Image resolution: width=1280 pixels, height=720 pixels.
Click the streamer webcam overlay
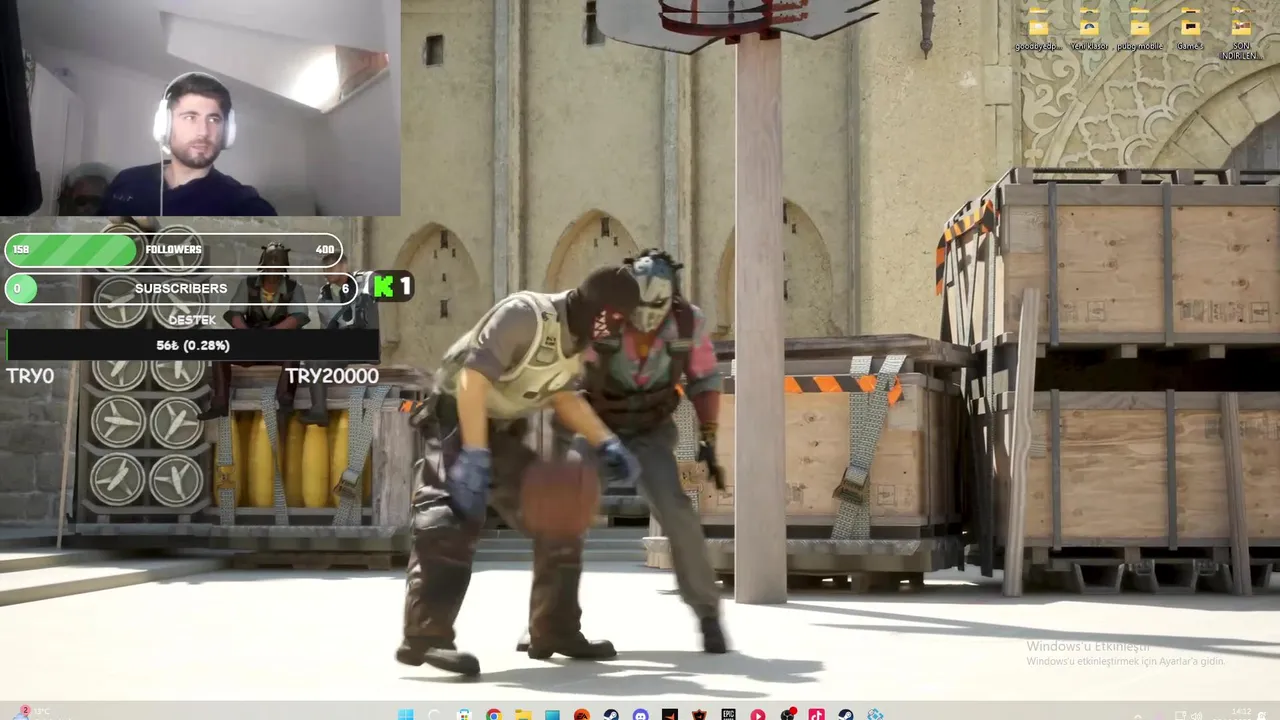[200, 108]
